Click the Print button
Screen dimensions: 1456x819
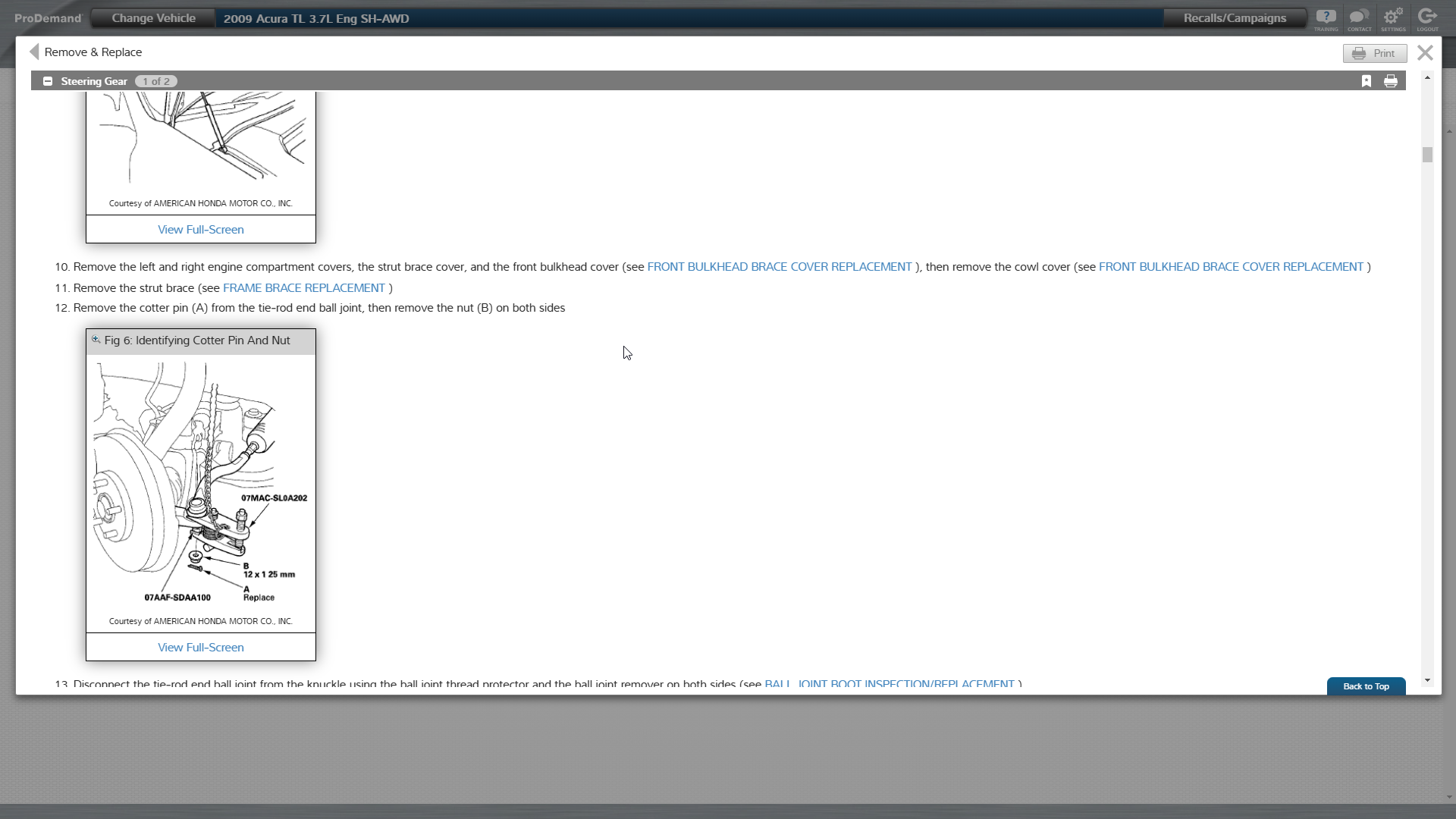pyautogui.click(x=1375, y=53)
